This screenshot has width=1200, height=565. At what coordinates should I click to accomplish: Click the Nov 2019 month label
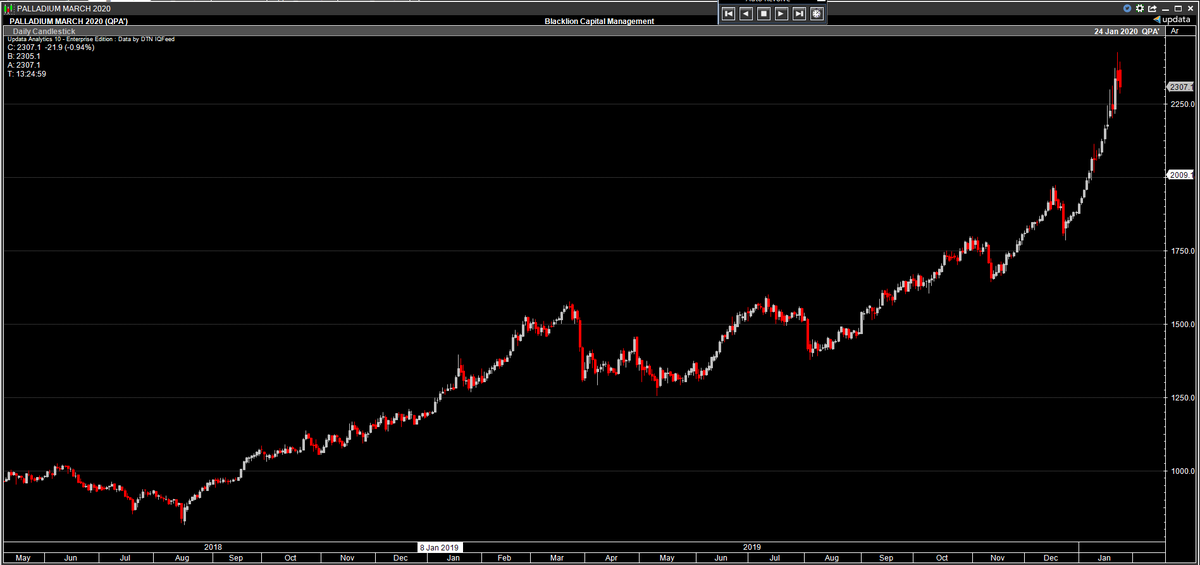pos(998,558)
